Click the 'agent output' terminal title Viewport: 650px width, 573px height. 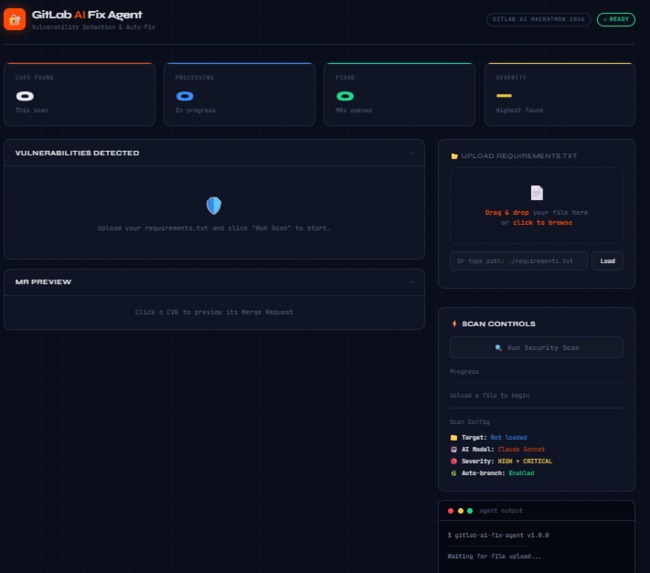pos(501,511)
